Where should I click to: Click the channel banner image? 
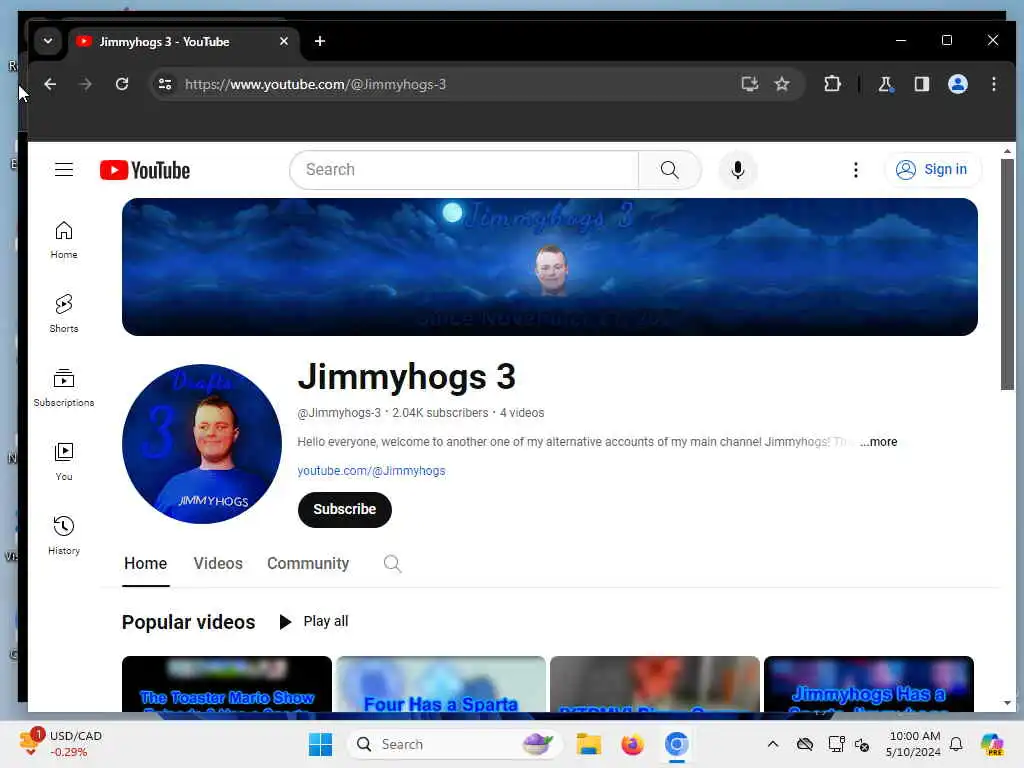tap(550, 267)
